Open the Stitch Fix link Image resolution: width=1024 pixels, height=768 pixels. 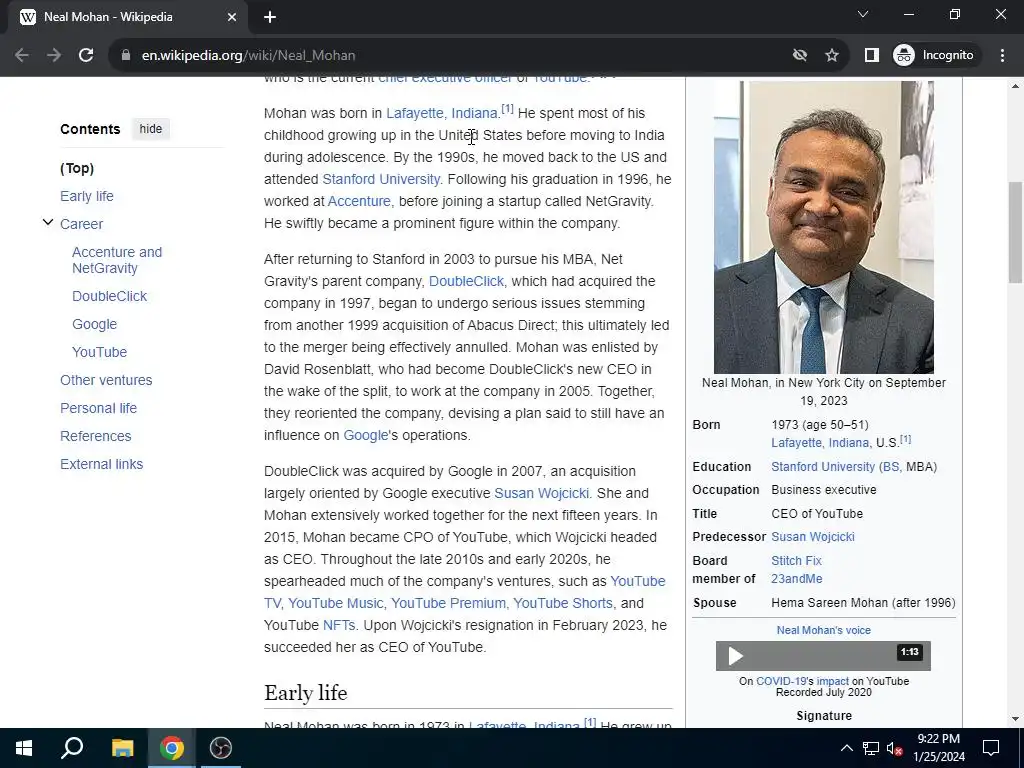pyautogui.click(x=796, y=561)
